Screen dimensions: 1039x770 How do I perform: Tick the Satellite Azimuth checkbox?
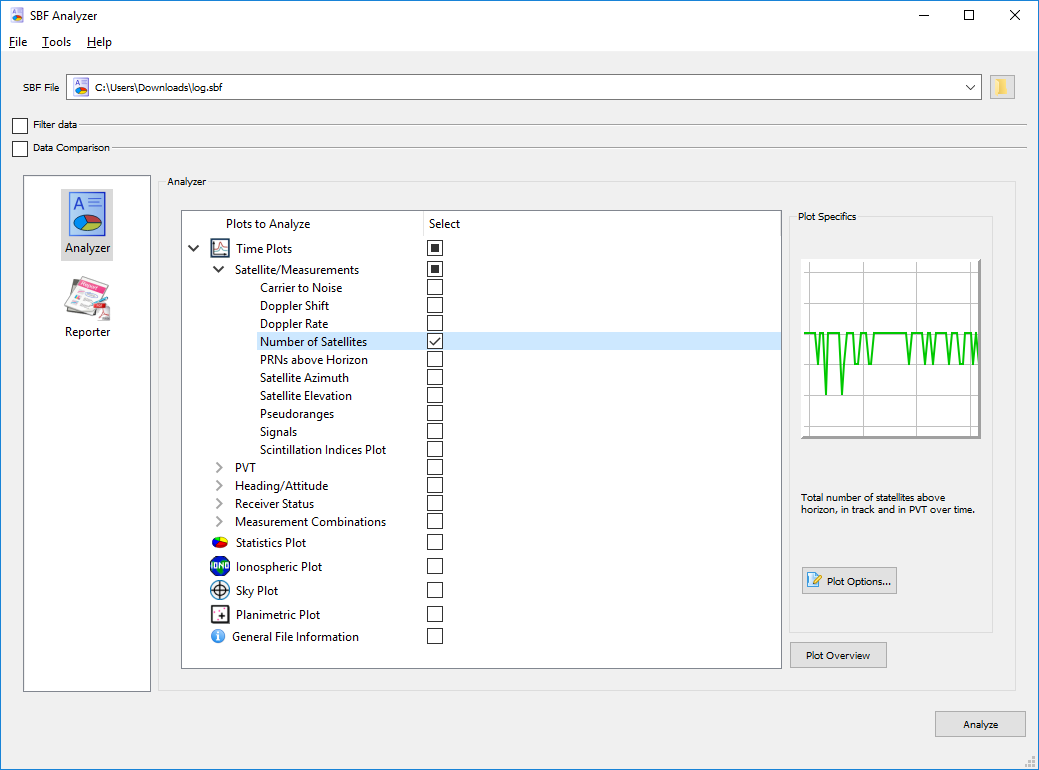pos(435,377)
